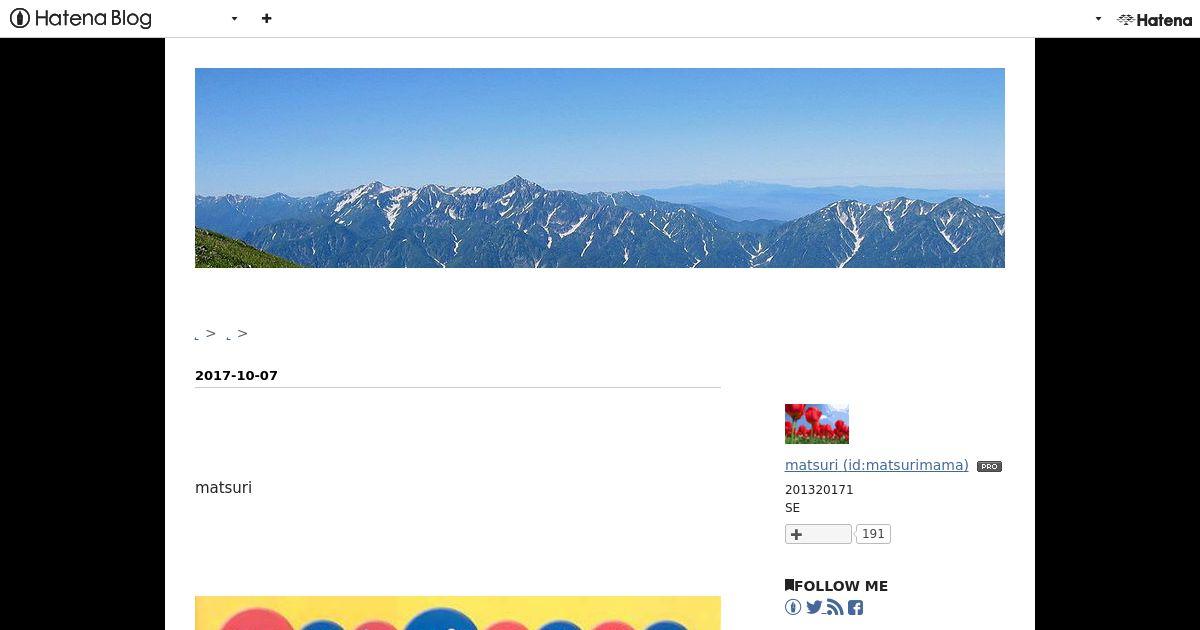Click the mountain panorama header image

click(x=600, y=168)
